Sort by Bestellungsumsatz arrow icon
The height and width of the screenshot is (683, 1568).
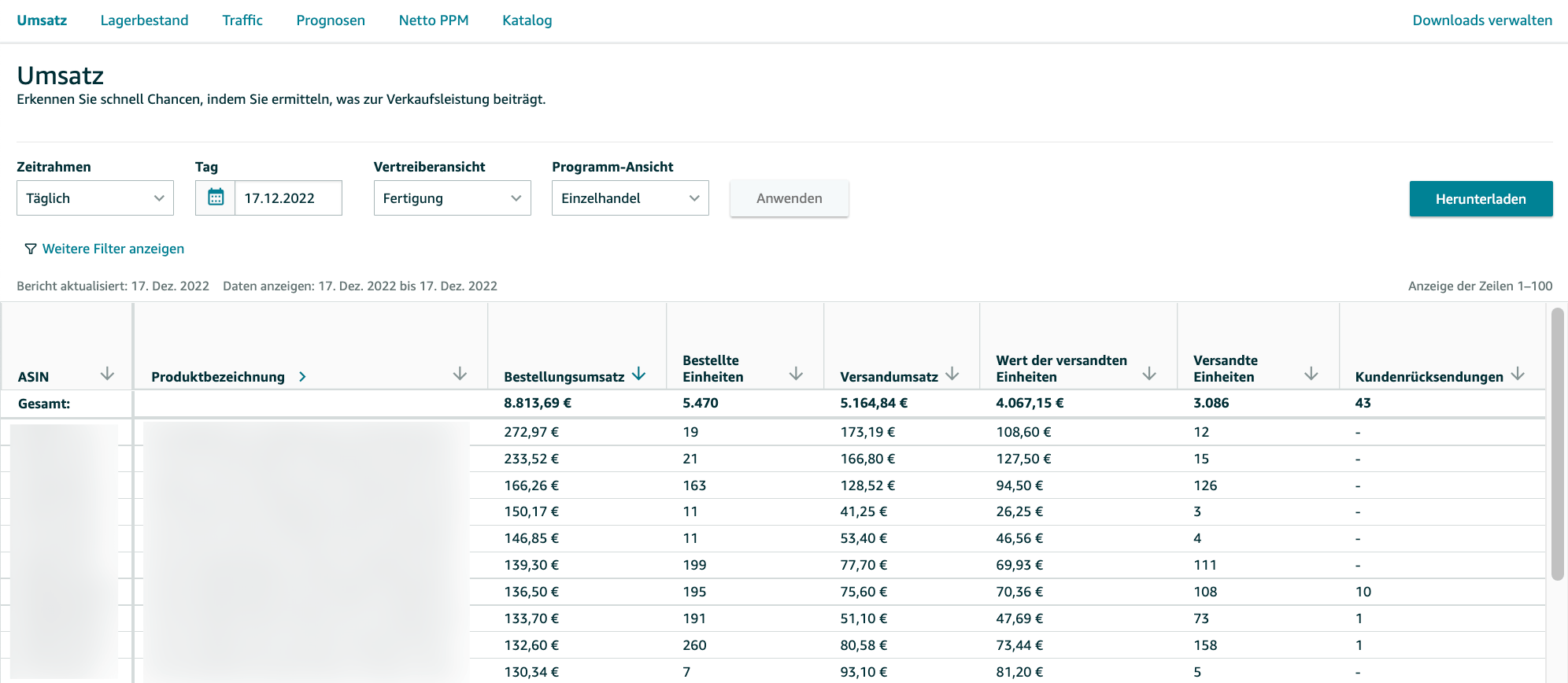pos(639,374)
